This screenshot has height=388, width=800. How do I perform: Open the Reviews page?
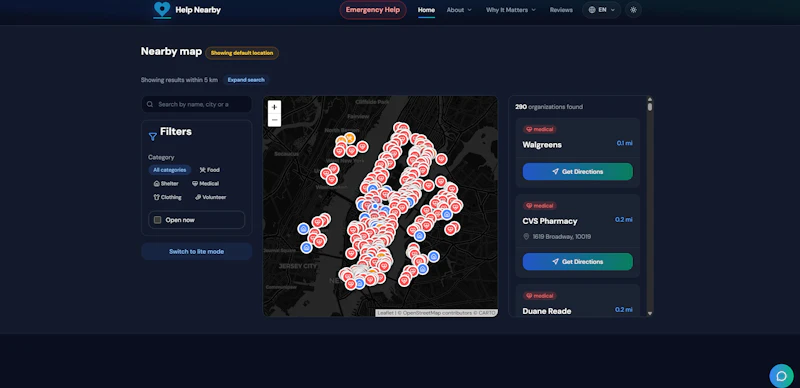[x=561, y=10]
